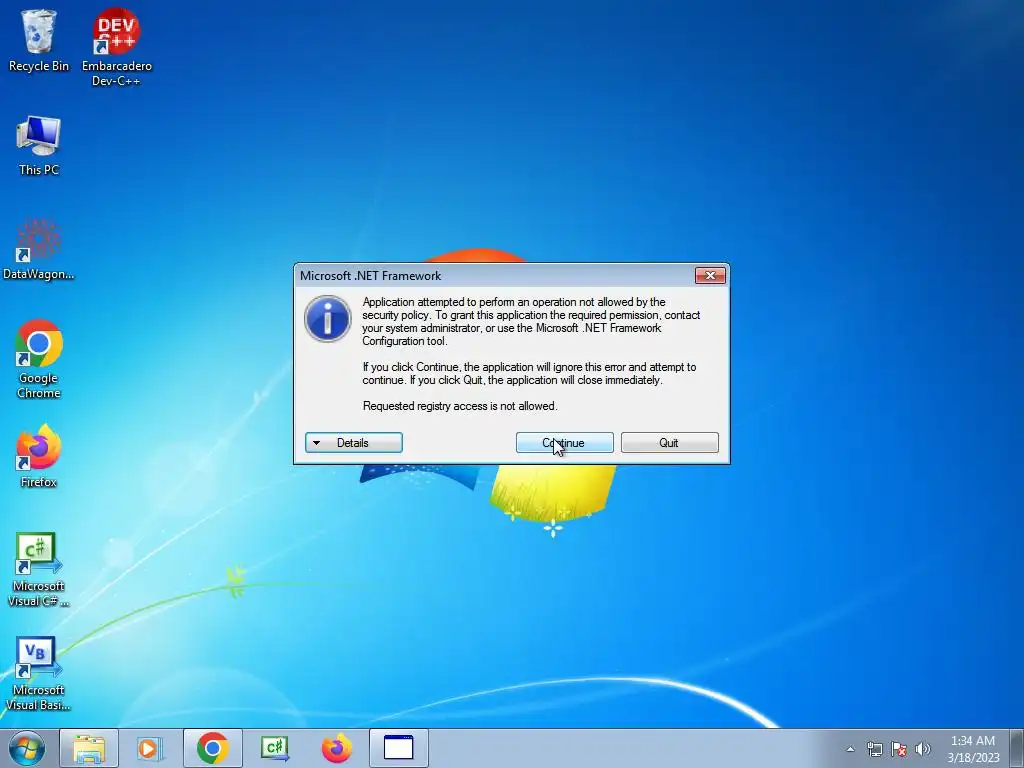The width and height of the screenshot is (1024, 768).
Task: Select the Google Chrome desktop shortcut
Action: pos(39,359)
